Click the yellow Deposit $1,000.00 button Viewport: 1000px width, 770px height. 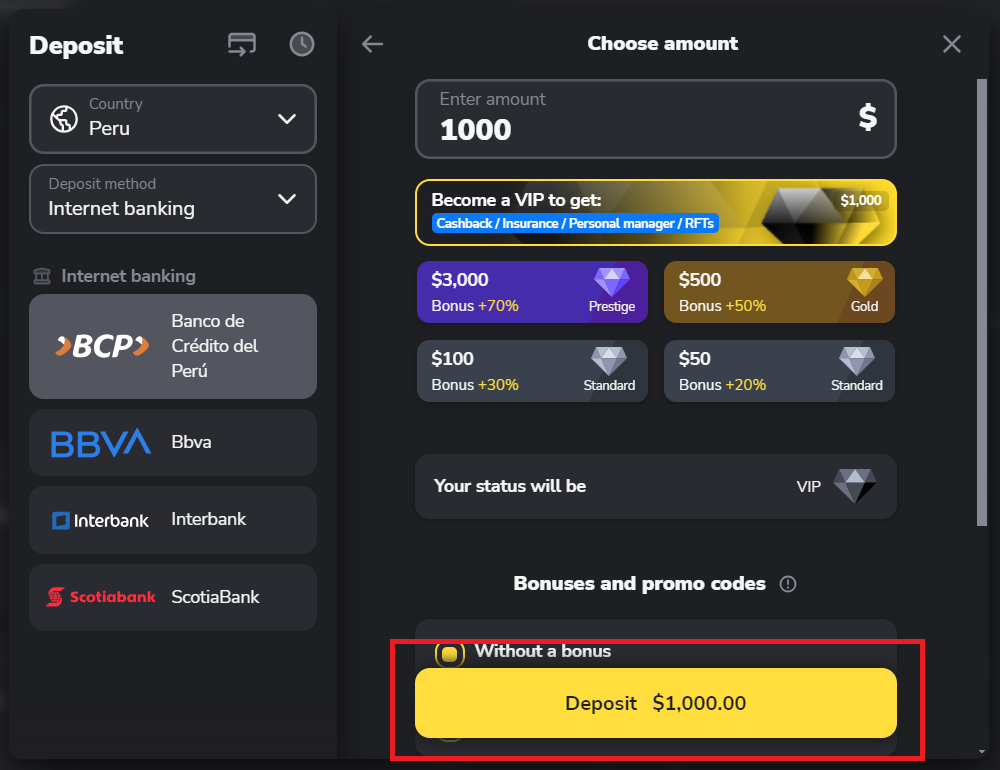pos(656,703)
